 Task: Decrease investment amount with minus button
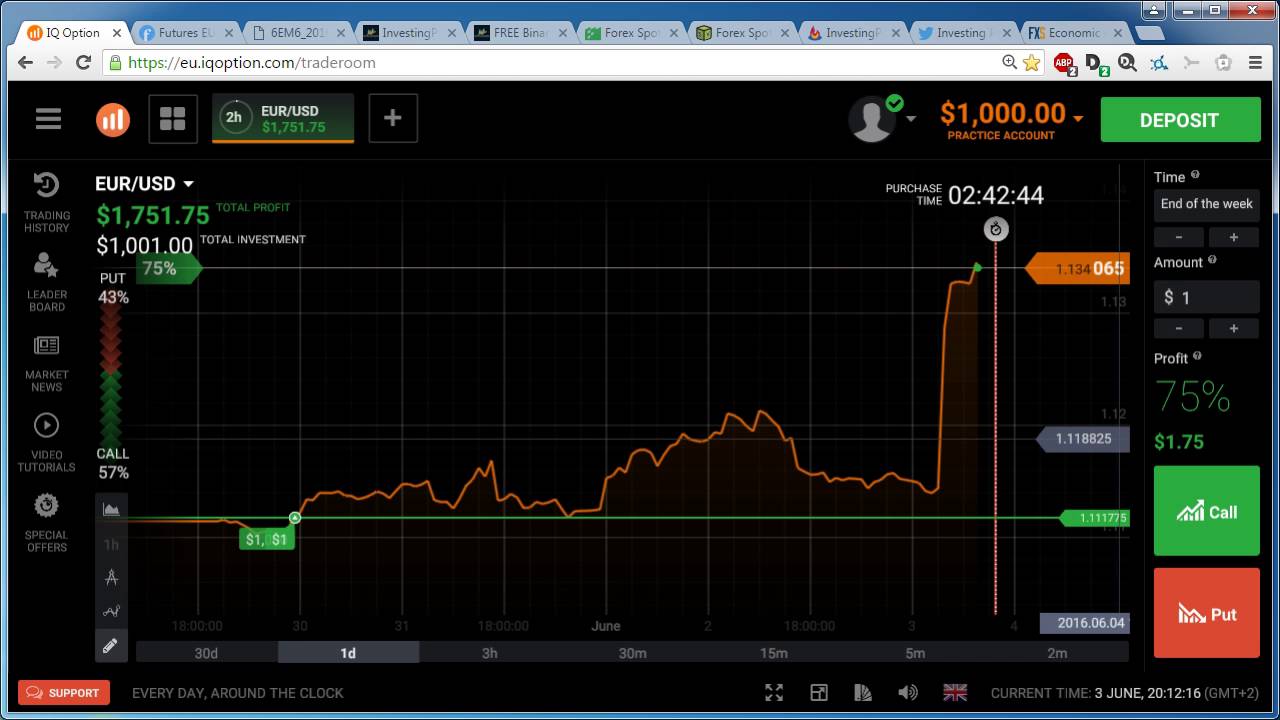(1179, 328)
